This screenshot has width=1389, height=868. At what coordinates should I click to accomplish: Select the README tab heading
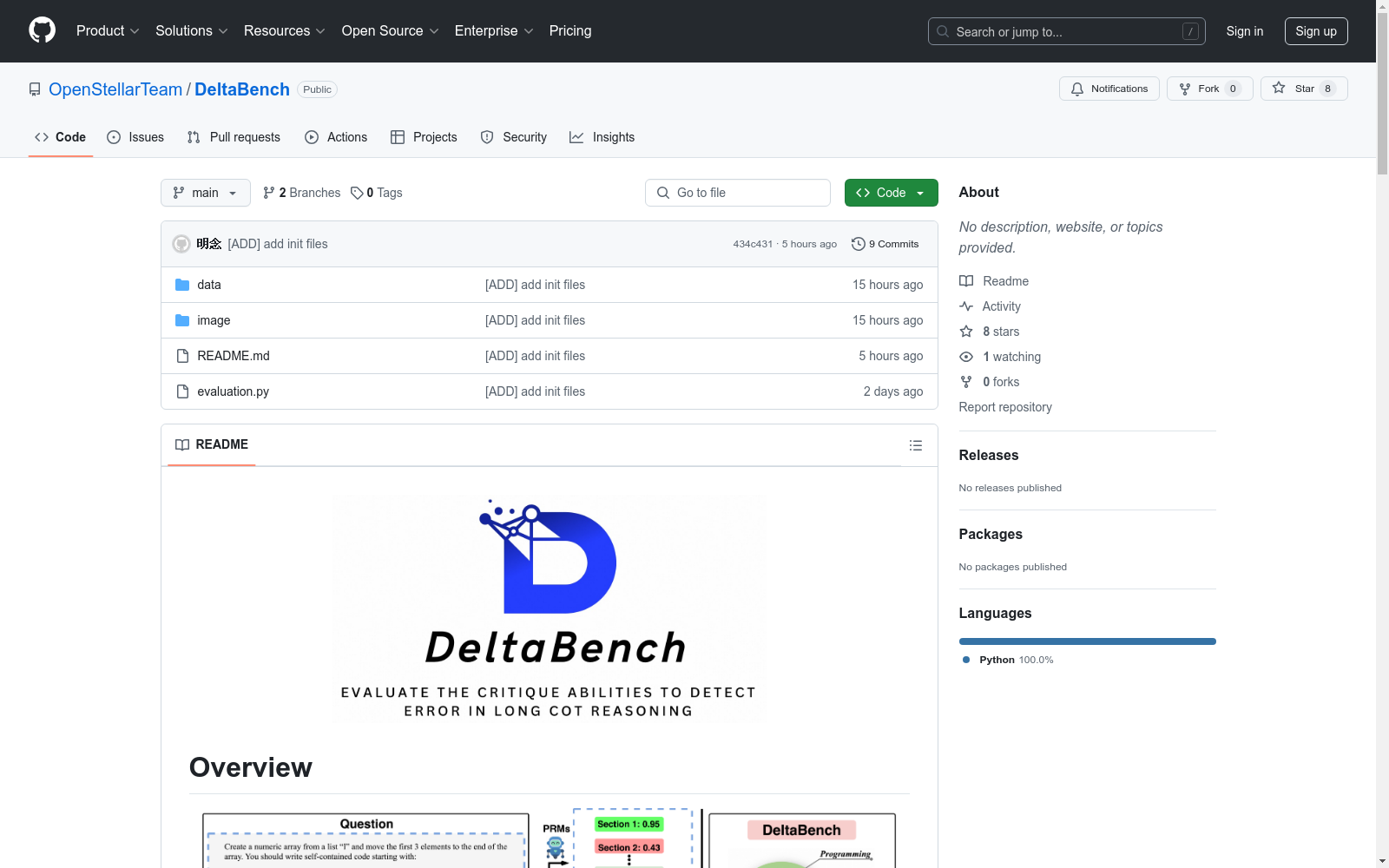pos(212,444)
